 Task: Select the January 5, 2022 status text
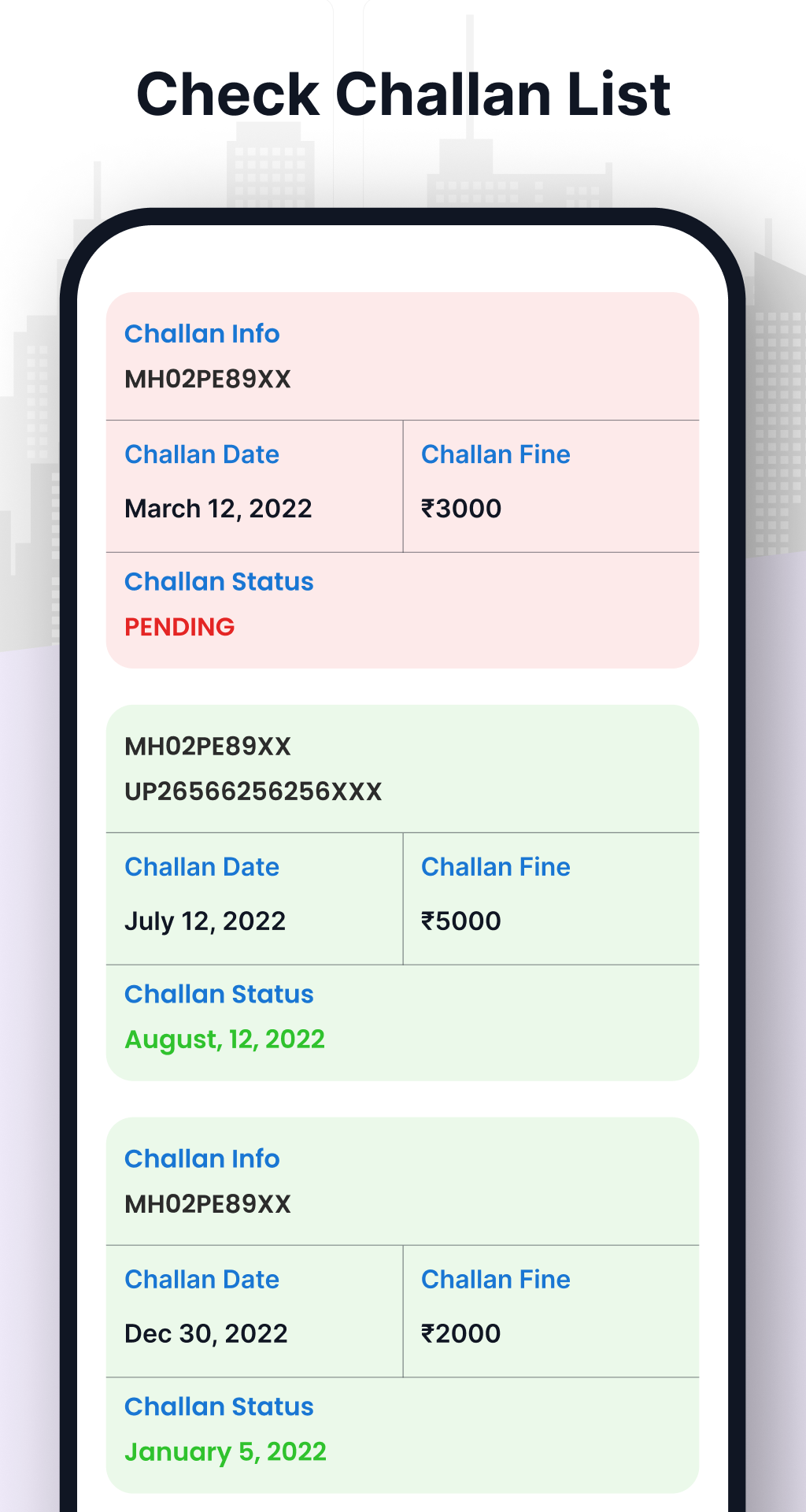226,1452
